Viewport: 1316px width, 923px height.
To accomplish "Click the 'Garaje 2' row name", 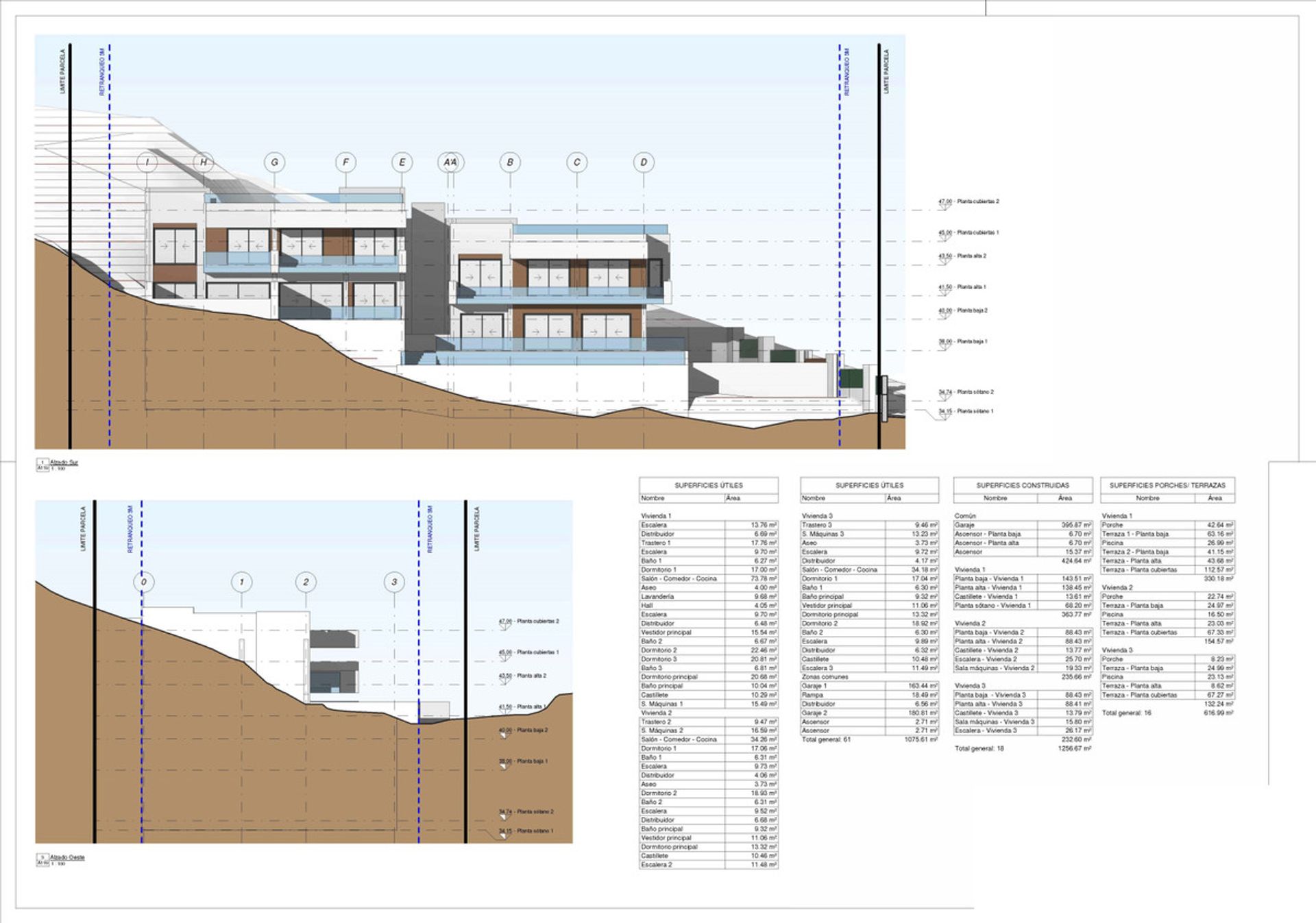I will point(814,713).
